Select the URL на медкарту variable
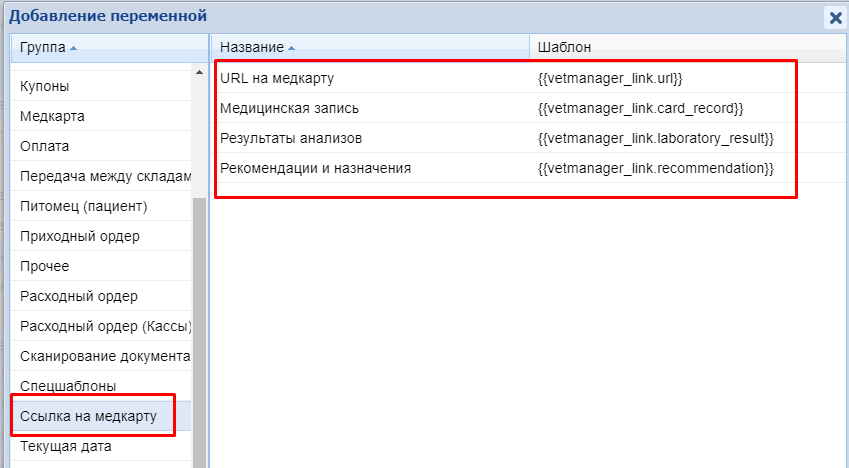This screenshot has width=849, height=468. pos(277,78)
